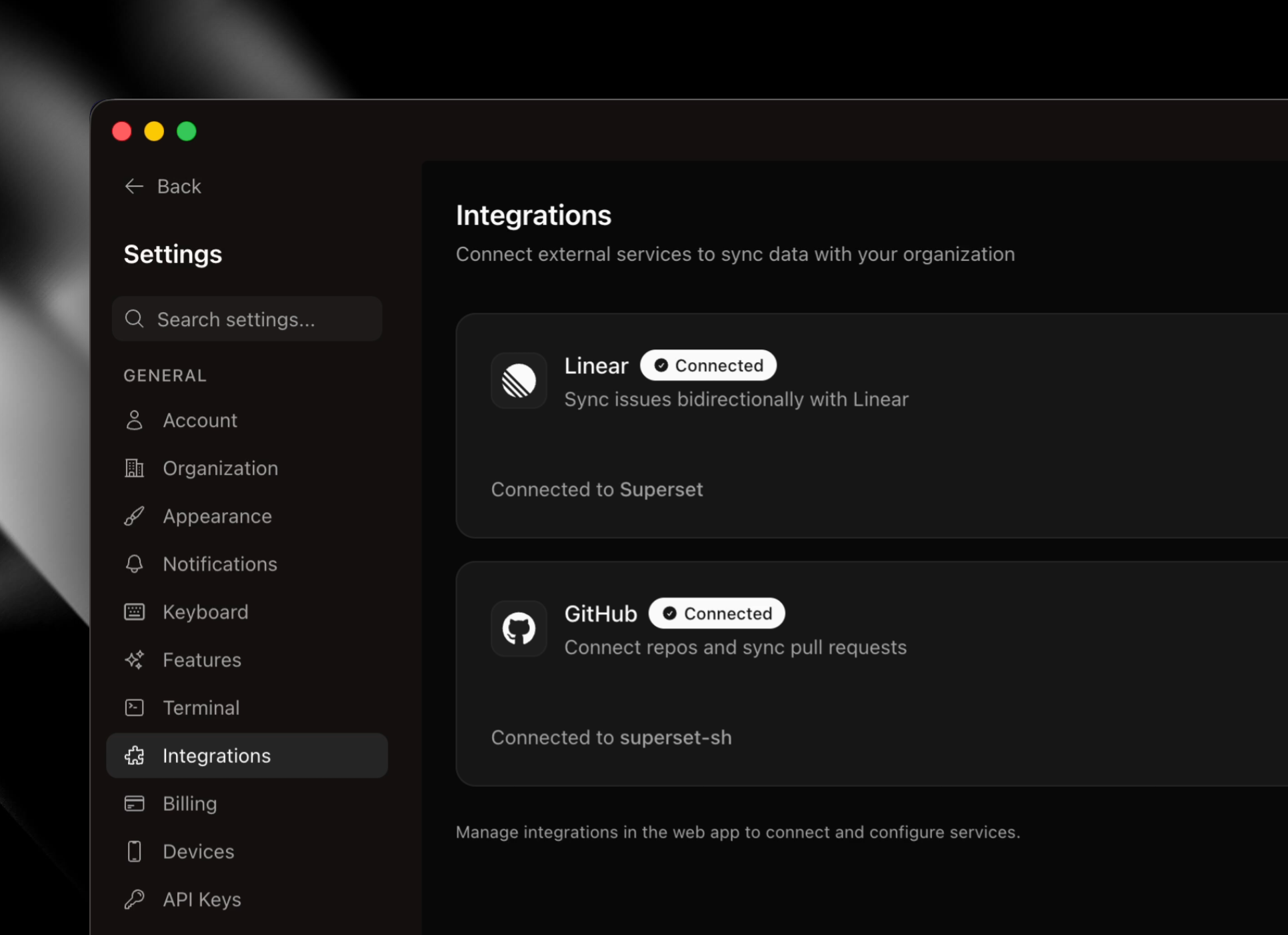Click the Linear Connected badge
The height and width of the screenshot is (935, 1288).
tap(708, 365)
